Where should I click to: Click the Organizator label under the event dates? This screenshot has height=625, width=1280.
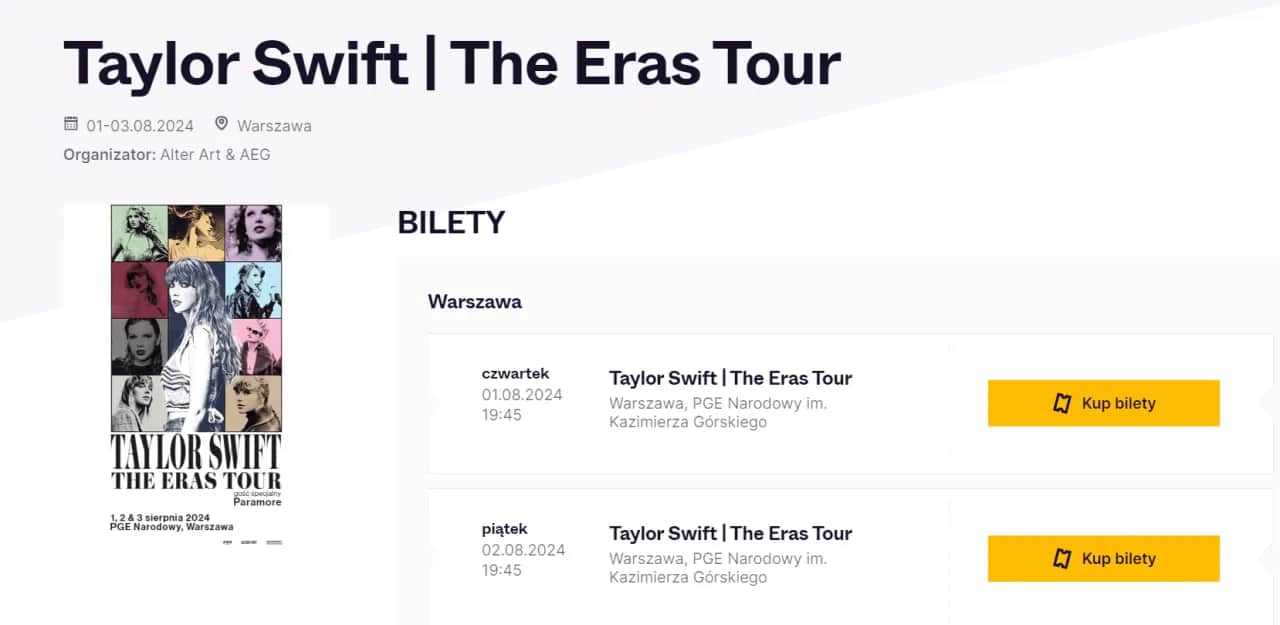110,155
